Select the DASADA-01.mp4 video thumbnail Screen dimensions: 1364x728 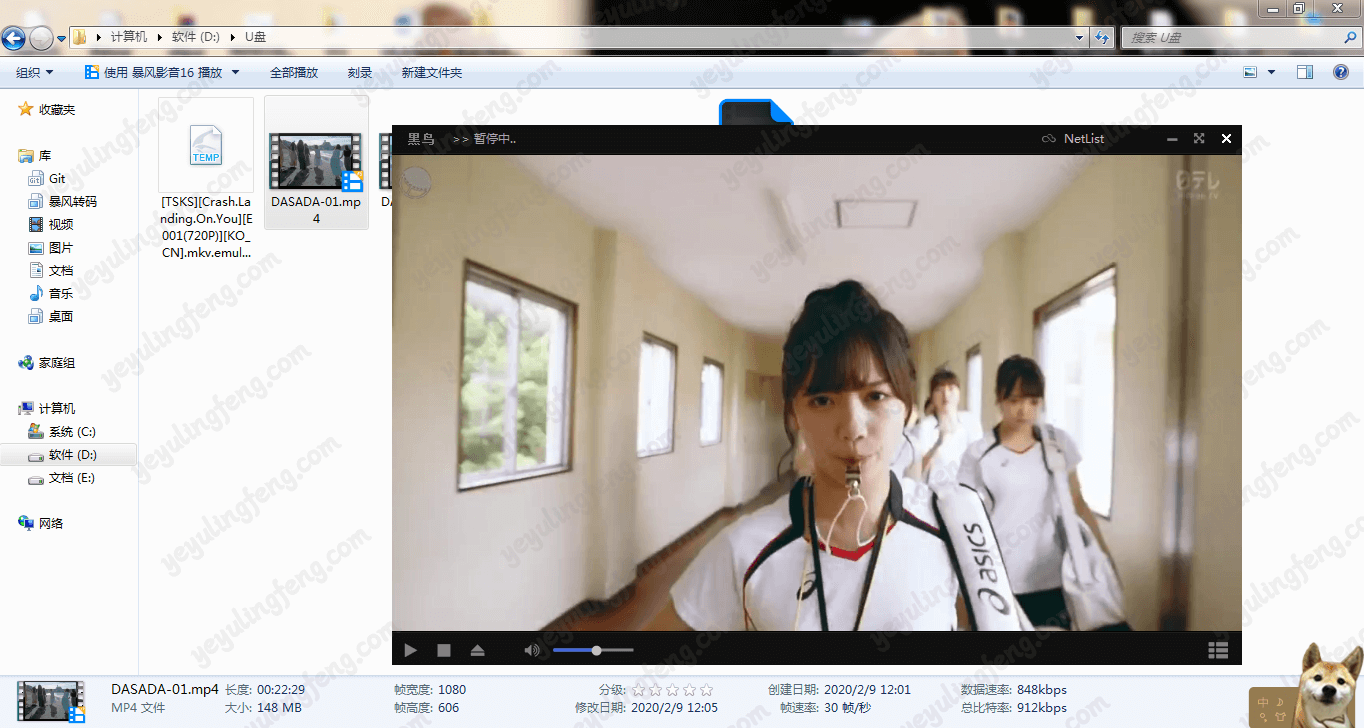coord(316,162)
